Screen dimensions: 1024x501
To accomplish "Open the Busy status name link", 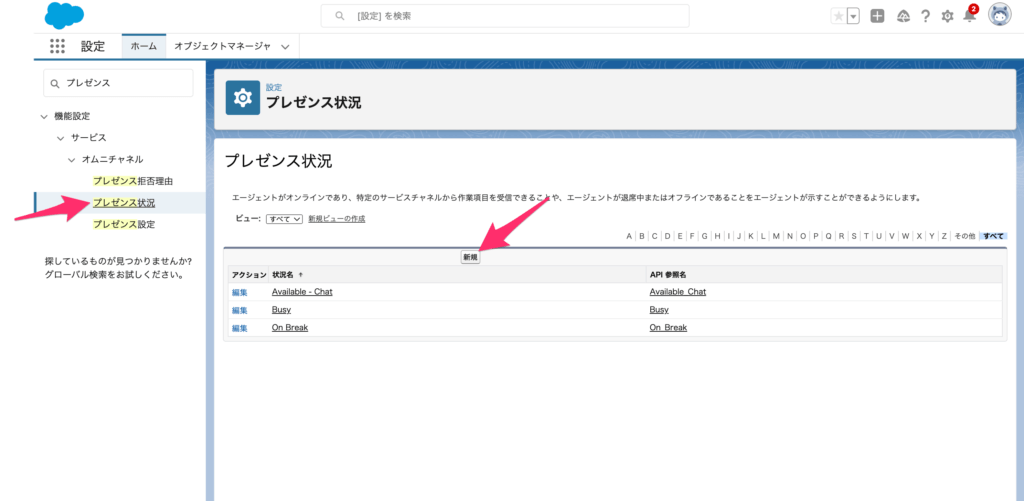I will tap(281, 310).
